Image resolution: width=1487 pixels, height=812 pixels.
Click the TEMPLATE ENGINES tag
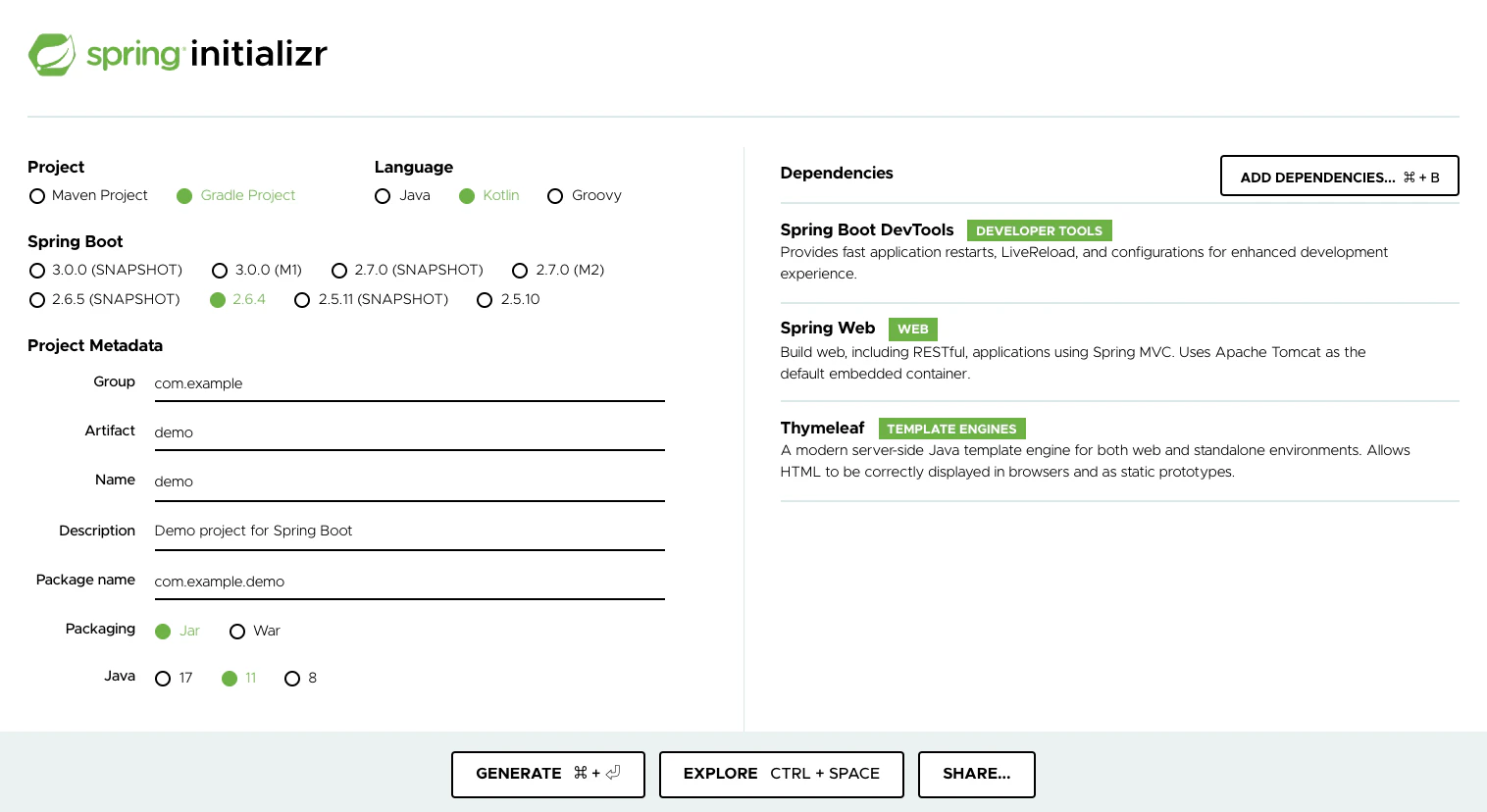(951, 429)
